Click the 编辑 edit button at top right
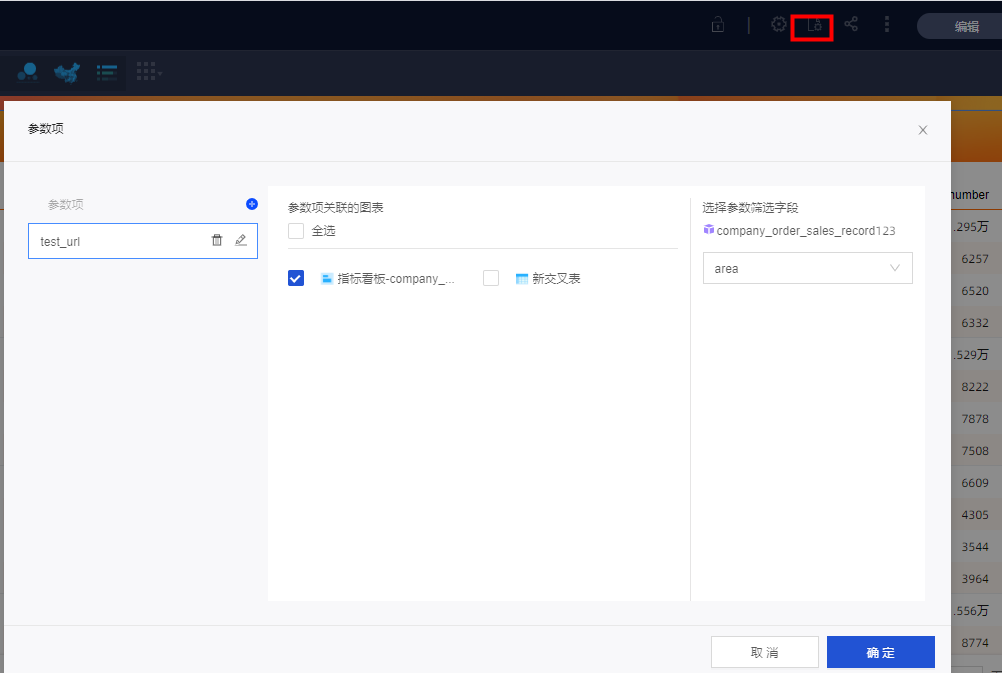 (x=965, y=27)
